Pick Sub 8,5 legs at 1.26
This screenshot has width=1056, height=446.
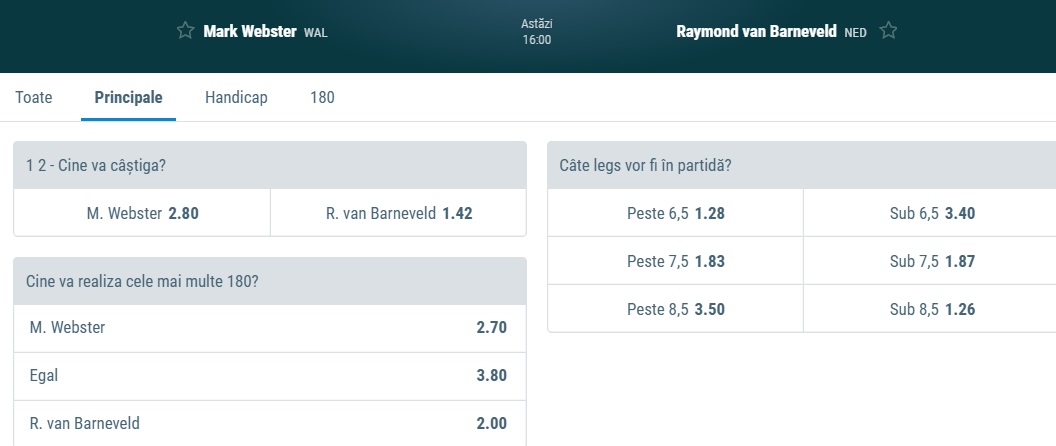[x=931, y=309]
